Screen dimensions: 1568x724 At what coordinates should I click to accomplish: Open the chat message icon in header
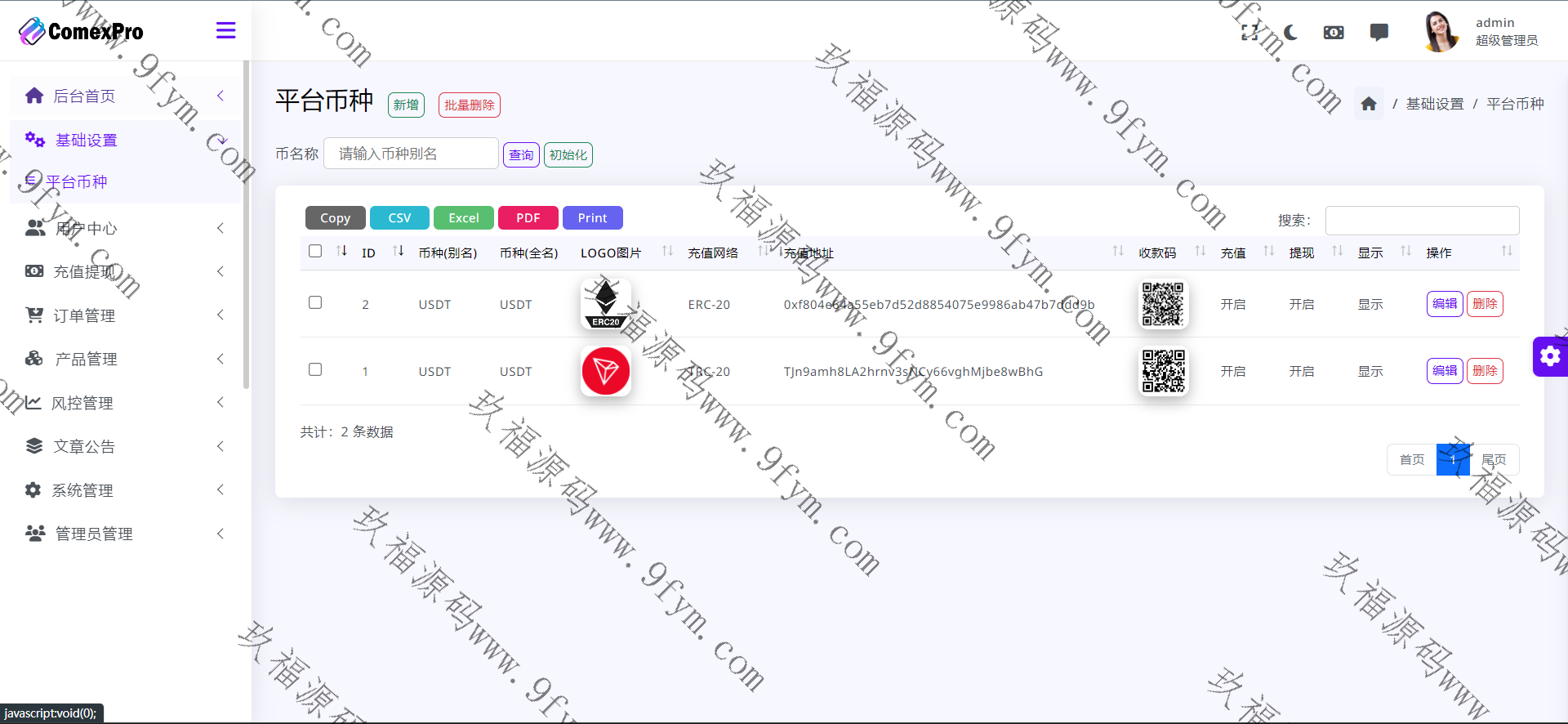[x=1379, y=33]
